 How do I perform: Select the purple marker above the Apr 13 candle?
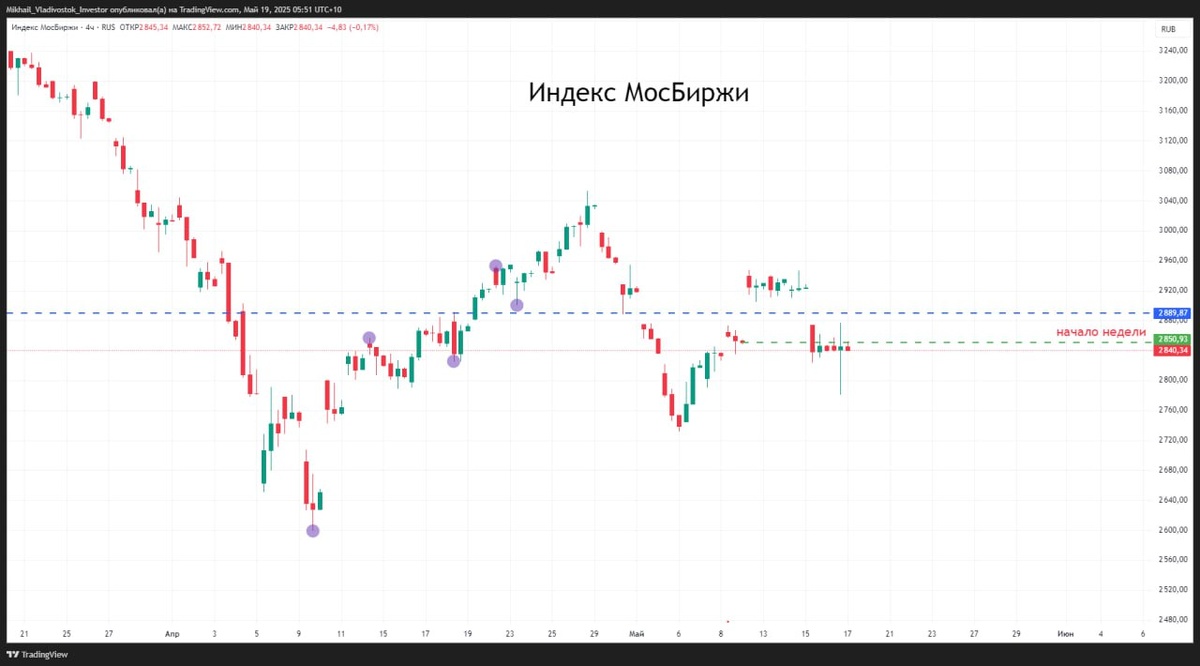[x=369, y=338]
